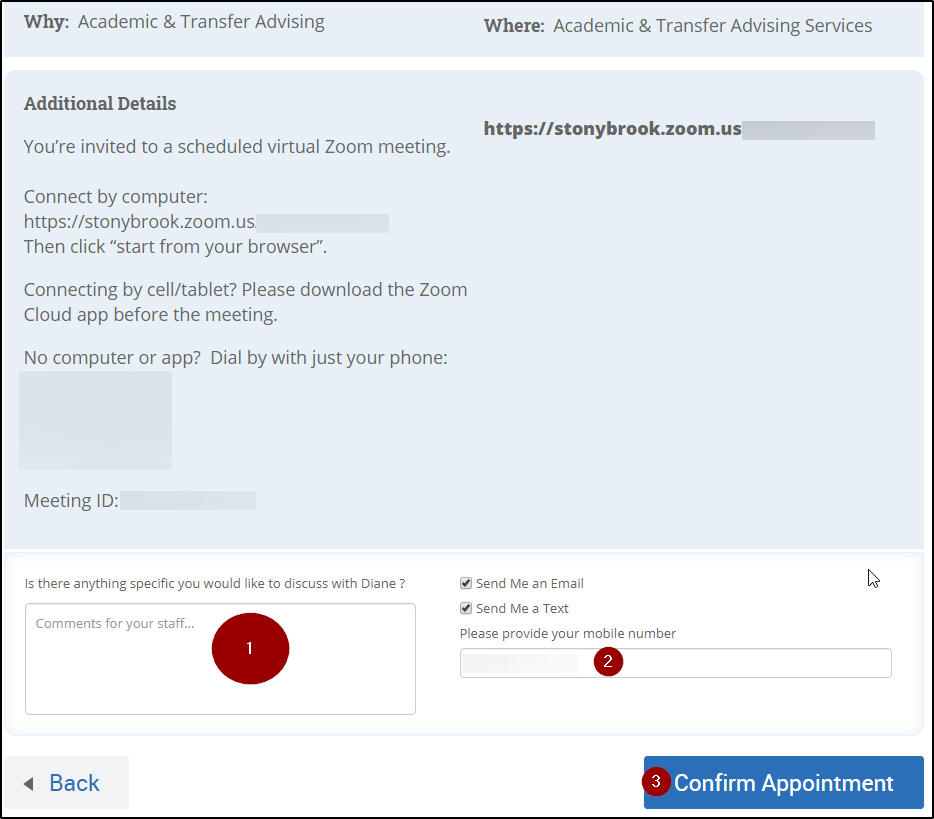Open the bold stonybrook.zoom.us link
The height and width of the screenshot is (819, 934).
pyautogui.click(x=612, y=129)
